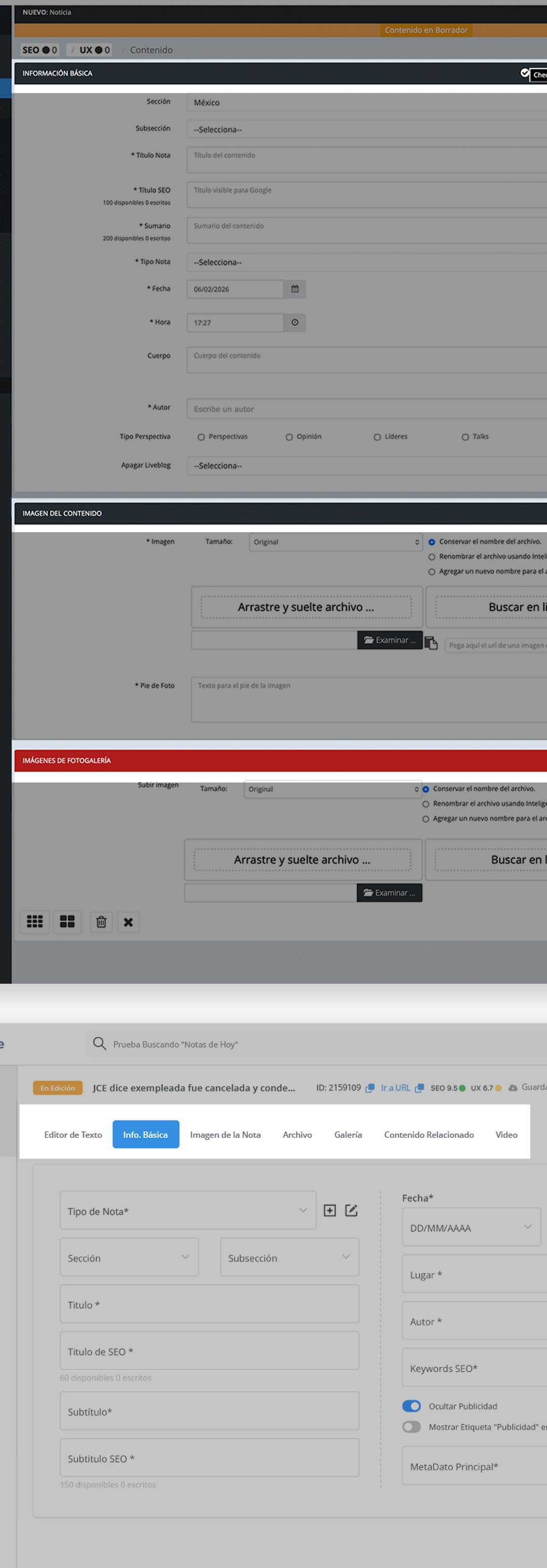The width and height of the screenshot is (547, 1568).
Task: Expand the Sección dropdown in new form
Action: pyautogui.click(x=129, y=1258)
